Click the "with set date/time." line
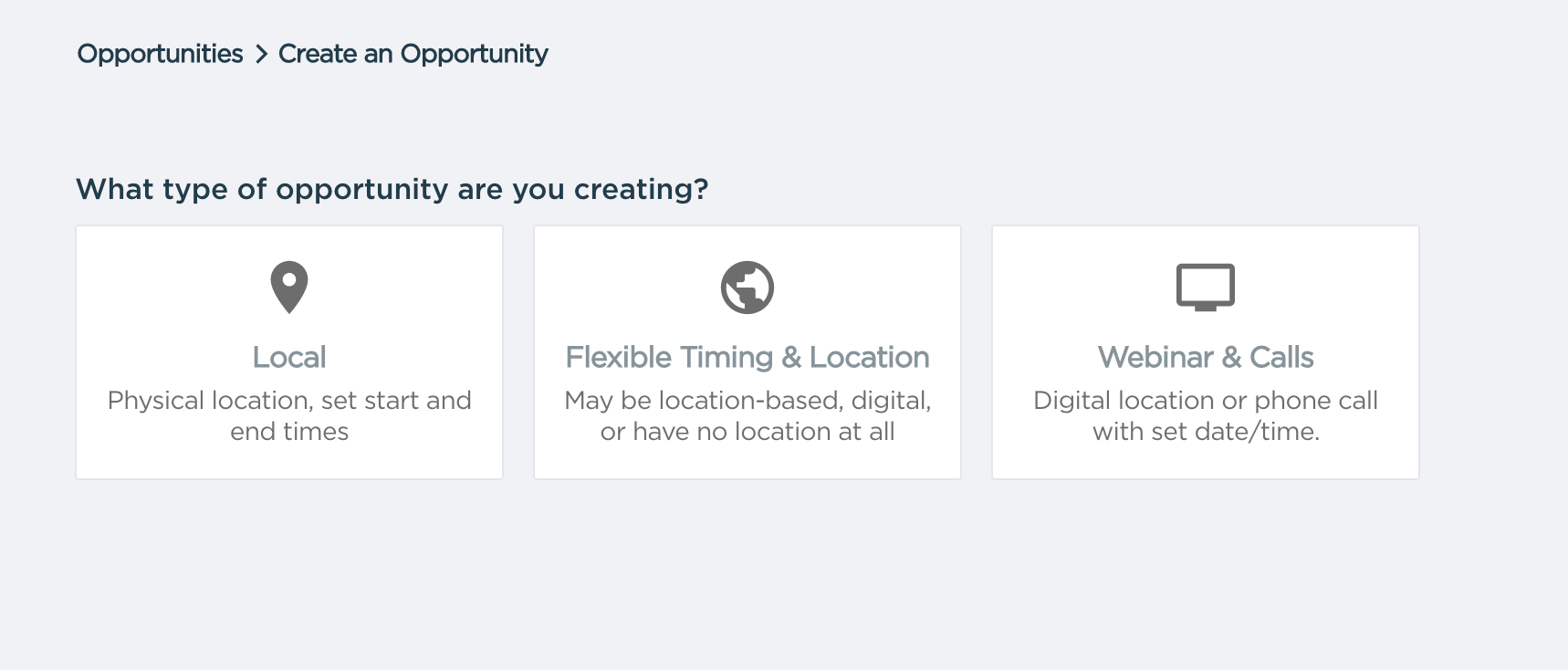The width and height of the screenshot is (1568, 670). tap(1205, 431)
